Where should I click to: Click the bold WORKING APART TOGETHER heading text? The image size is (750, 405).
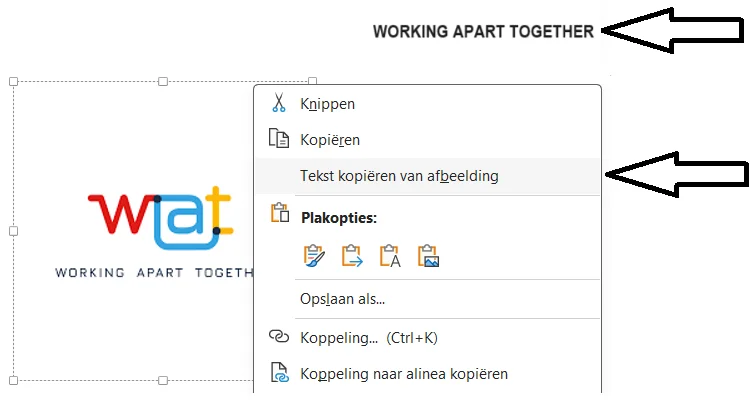pyautogui.click(x=483, y=32)
